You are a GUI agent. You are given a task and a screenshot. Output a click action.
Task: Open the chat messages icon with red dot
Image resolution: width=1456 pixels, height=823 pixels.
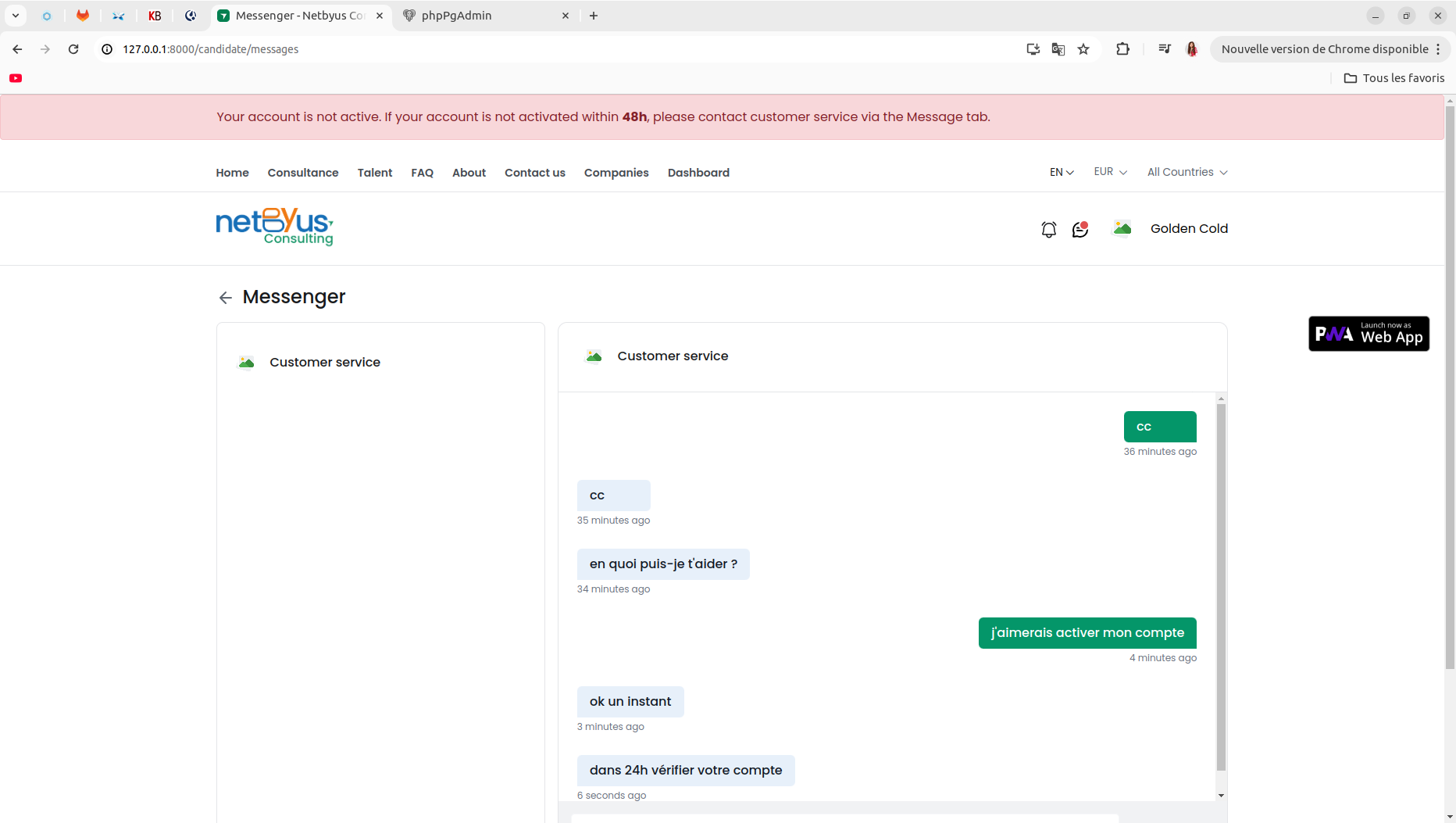(1080, 229)
